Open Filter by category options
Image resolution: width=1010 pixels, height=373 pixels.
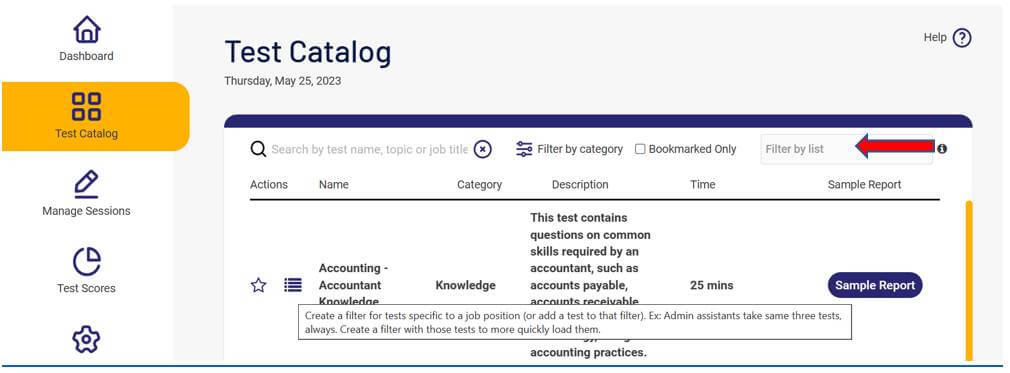[569, 149]
